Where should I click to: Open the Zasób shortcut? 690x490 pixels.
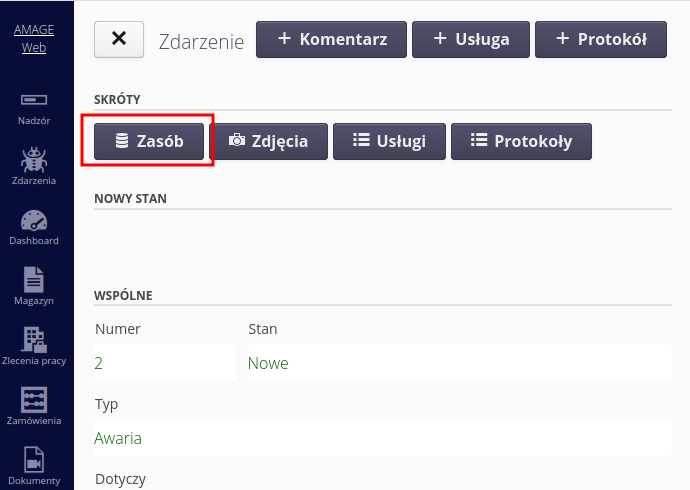point(149,141)
